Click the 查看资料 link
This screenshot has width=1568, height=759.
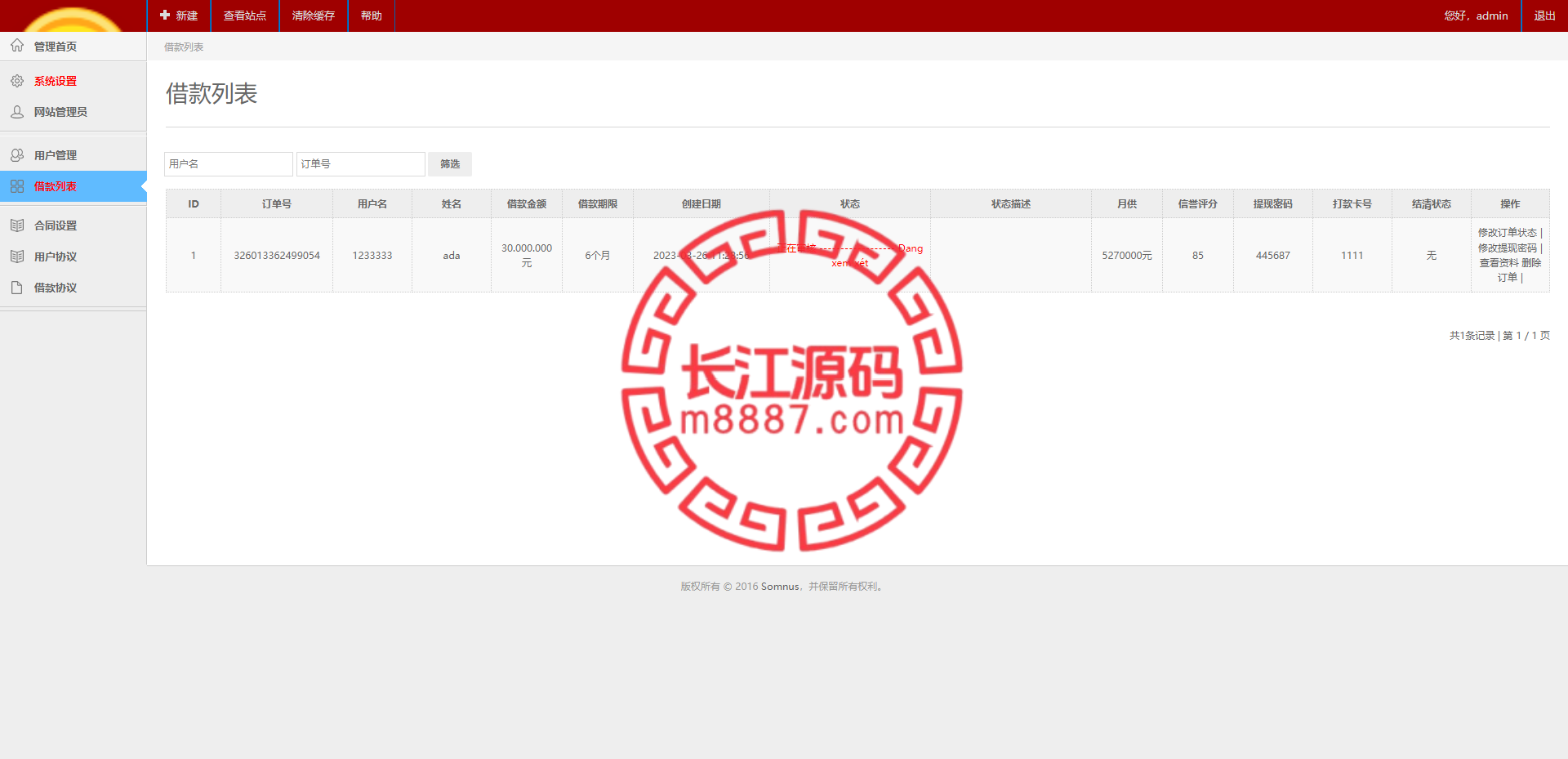pos(1499,262)
